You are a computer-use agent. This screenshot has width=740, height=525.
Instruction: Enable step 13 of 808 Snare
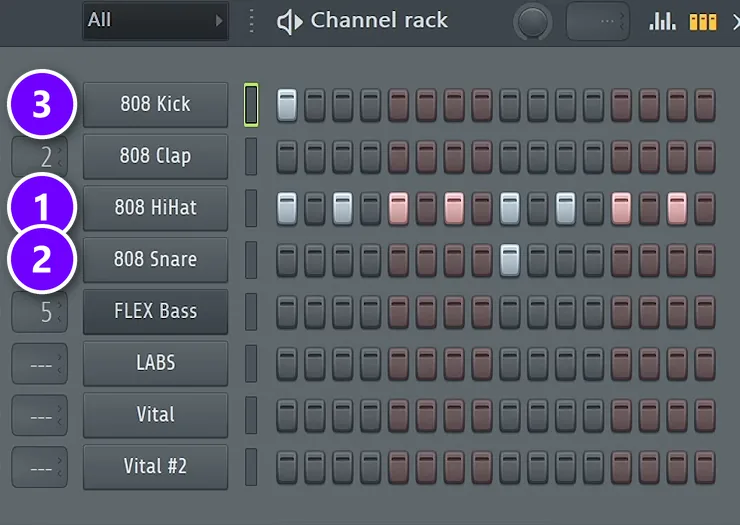[x=621, y=260]
